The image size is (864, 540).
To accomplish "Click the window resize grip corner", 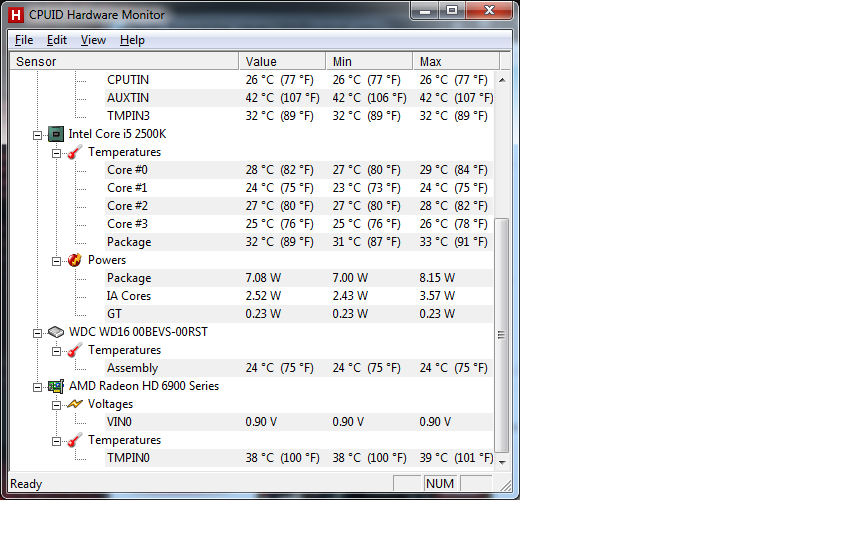I will tap(505, 485).
